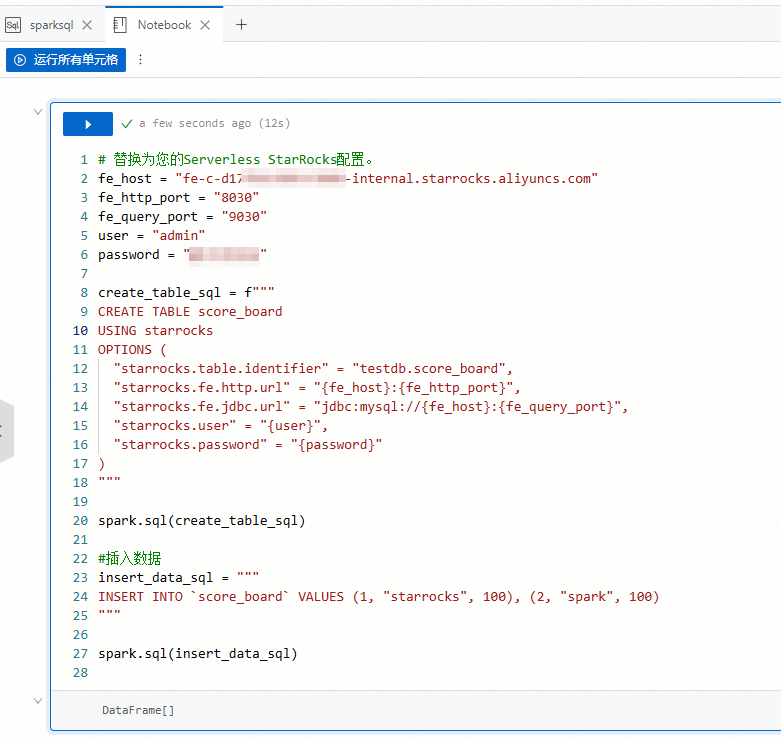Click the DataFrame[] output text
The image size is (781, 740).
tap(138, 710)
